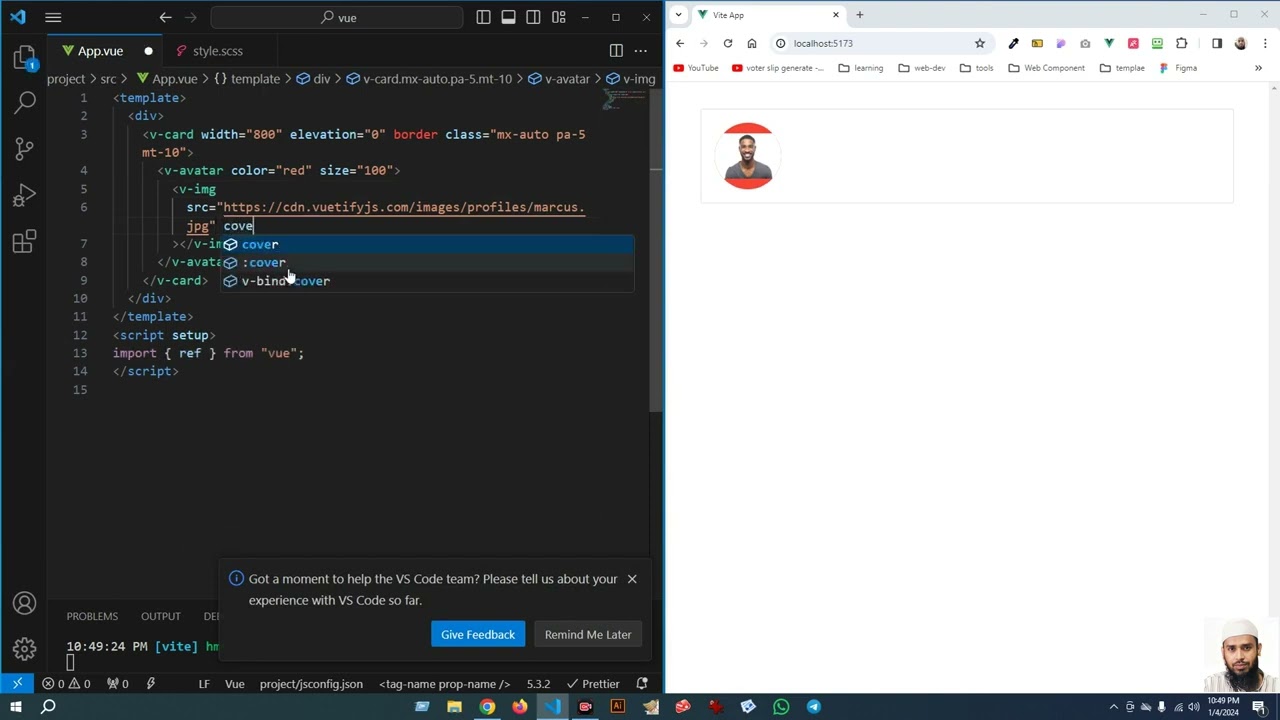Open the OUTPUT panel tab
This screenshot has height=720, width=1280.
(161, 616)
